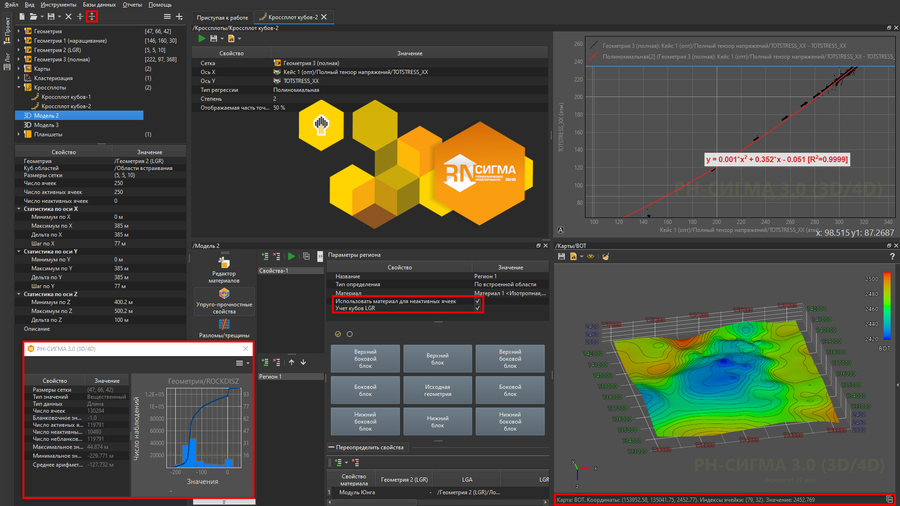This screenshot has height=506, width=900.
Task: Expand the Карты tree node
Action: tap(19, 70)
